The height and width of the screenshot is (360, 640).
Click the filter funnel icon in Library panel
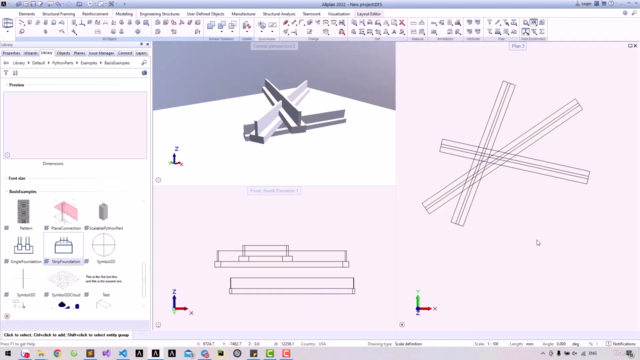[6, 73]
